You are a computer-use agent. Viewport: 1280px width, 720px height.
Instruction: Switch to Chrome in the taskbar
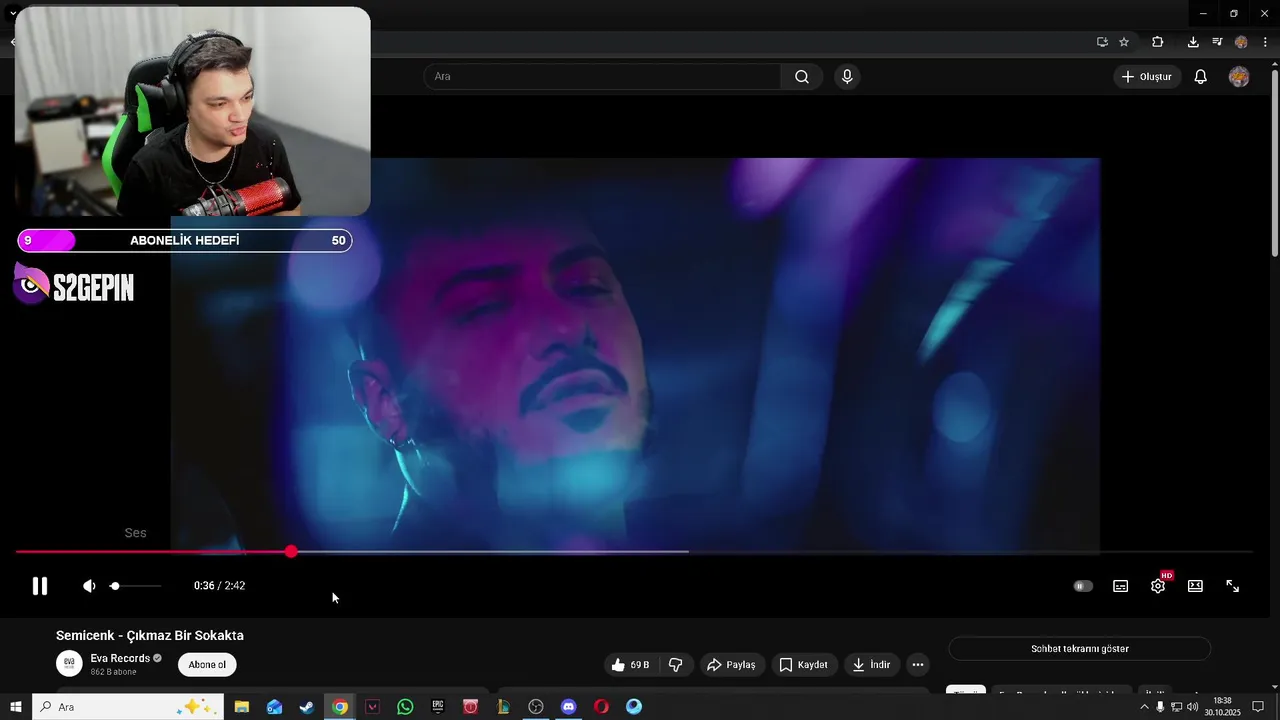tap(340, 707)
